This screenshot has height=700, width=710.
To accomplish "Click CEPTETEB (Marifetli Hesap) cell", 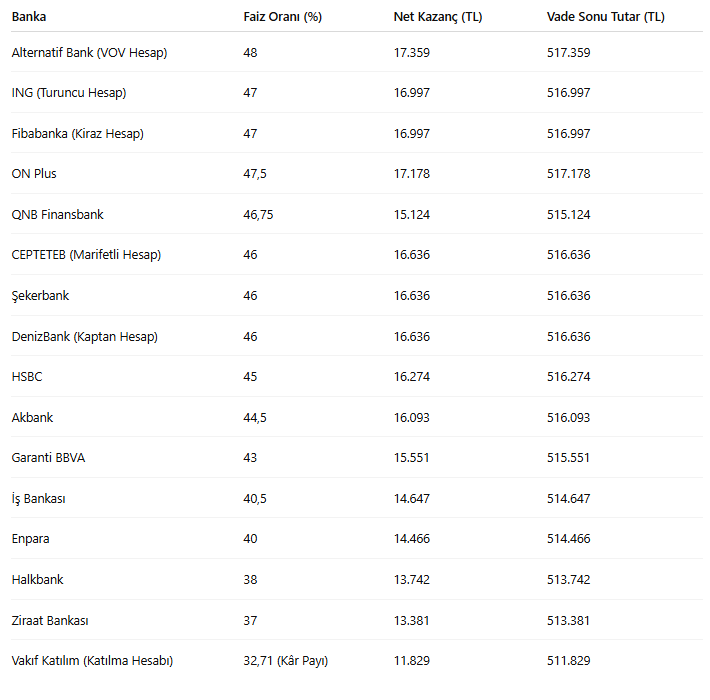I will [x=86, y=255].
